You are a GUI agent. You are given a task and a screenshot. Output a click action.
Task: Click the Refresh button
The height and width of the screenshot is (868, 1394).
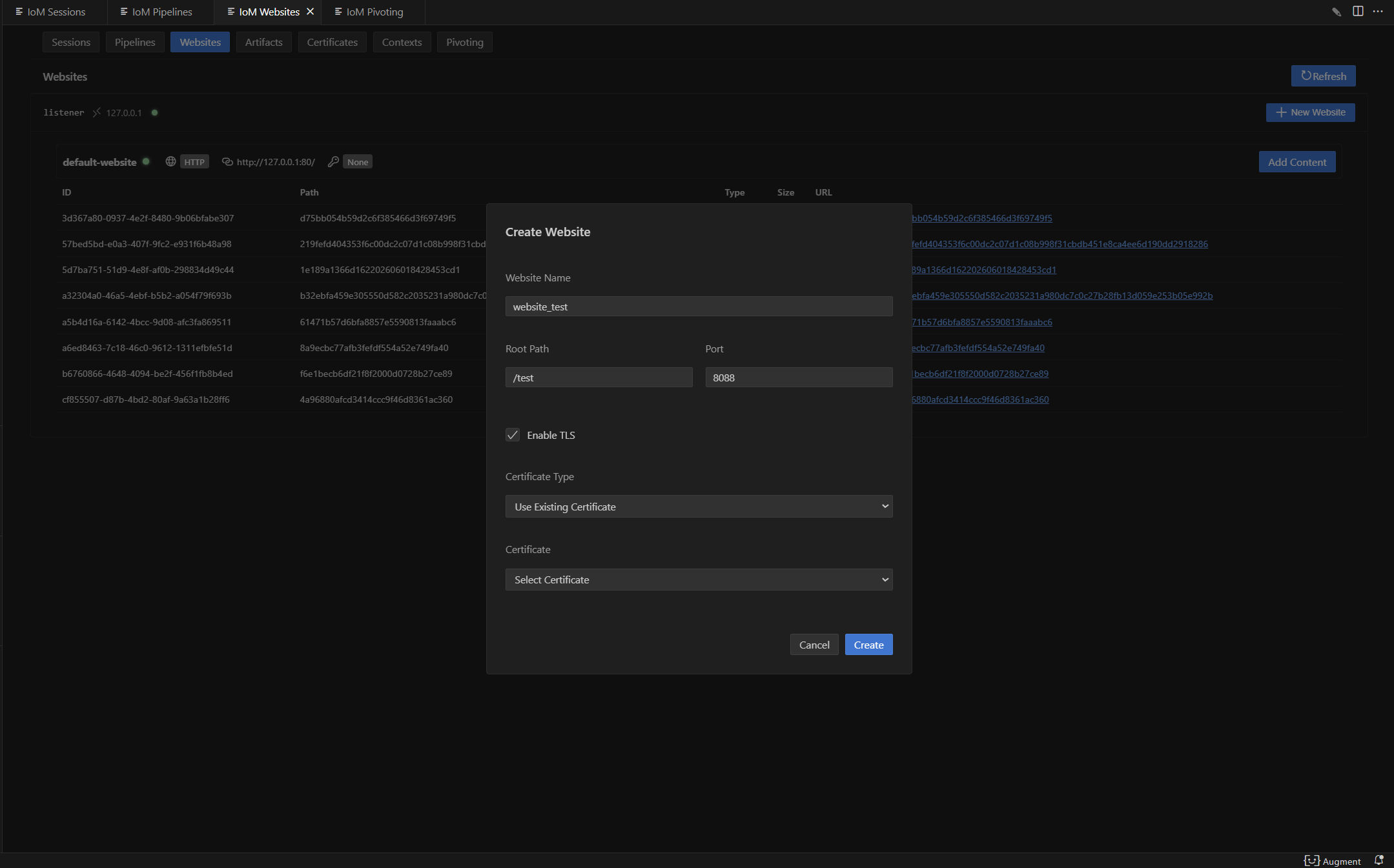pyautogui.click(x=1323, y=76)
